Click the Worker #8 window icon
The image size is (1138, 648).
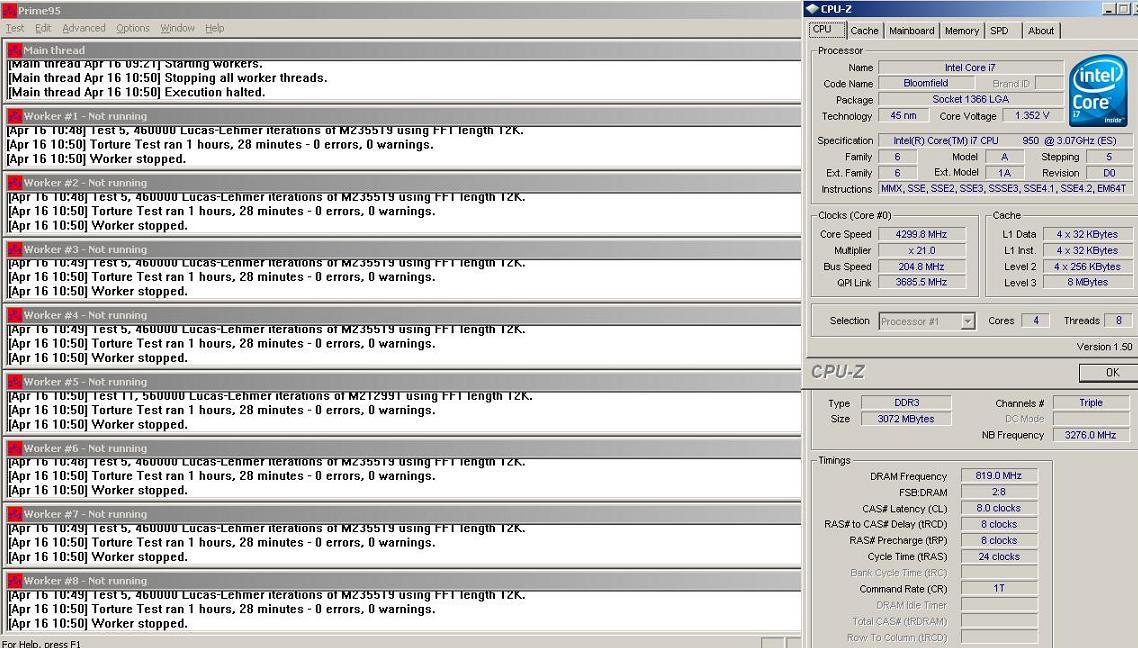click(x=15, y=581)
